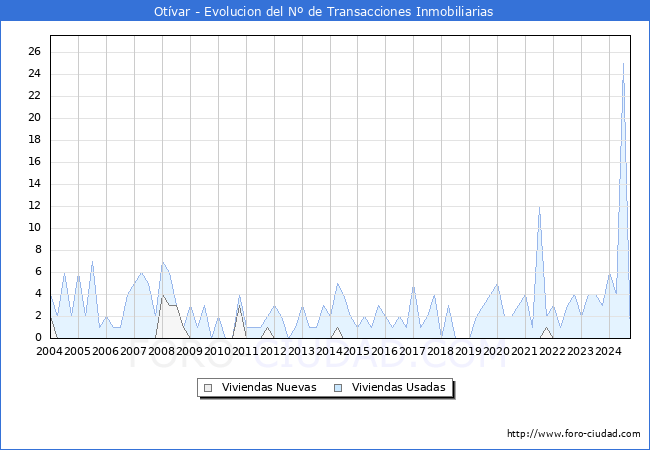Image resolution: width=650 pixels, height=450 pixels.
Task: Click the 2019 x-axis year label
Action: point(468,351)
